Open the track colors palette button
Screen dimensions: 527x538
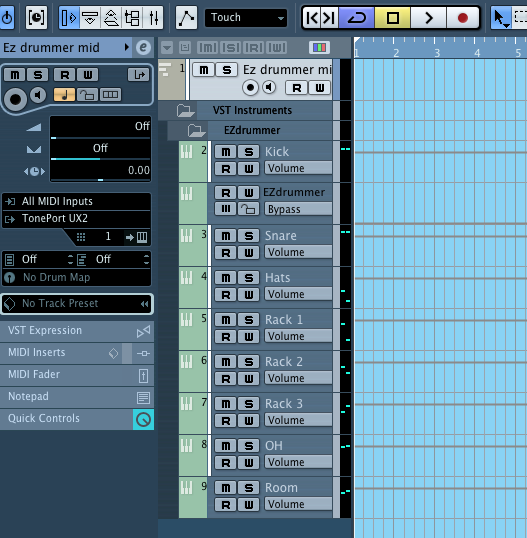319,48
